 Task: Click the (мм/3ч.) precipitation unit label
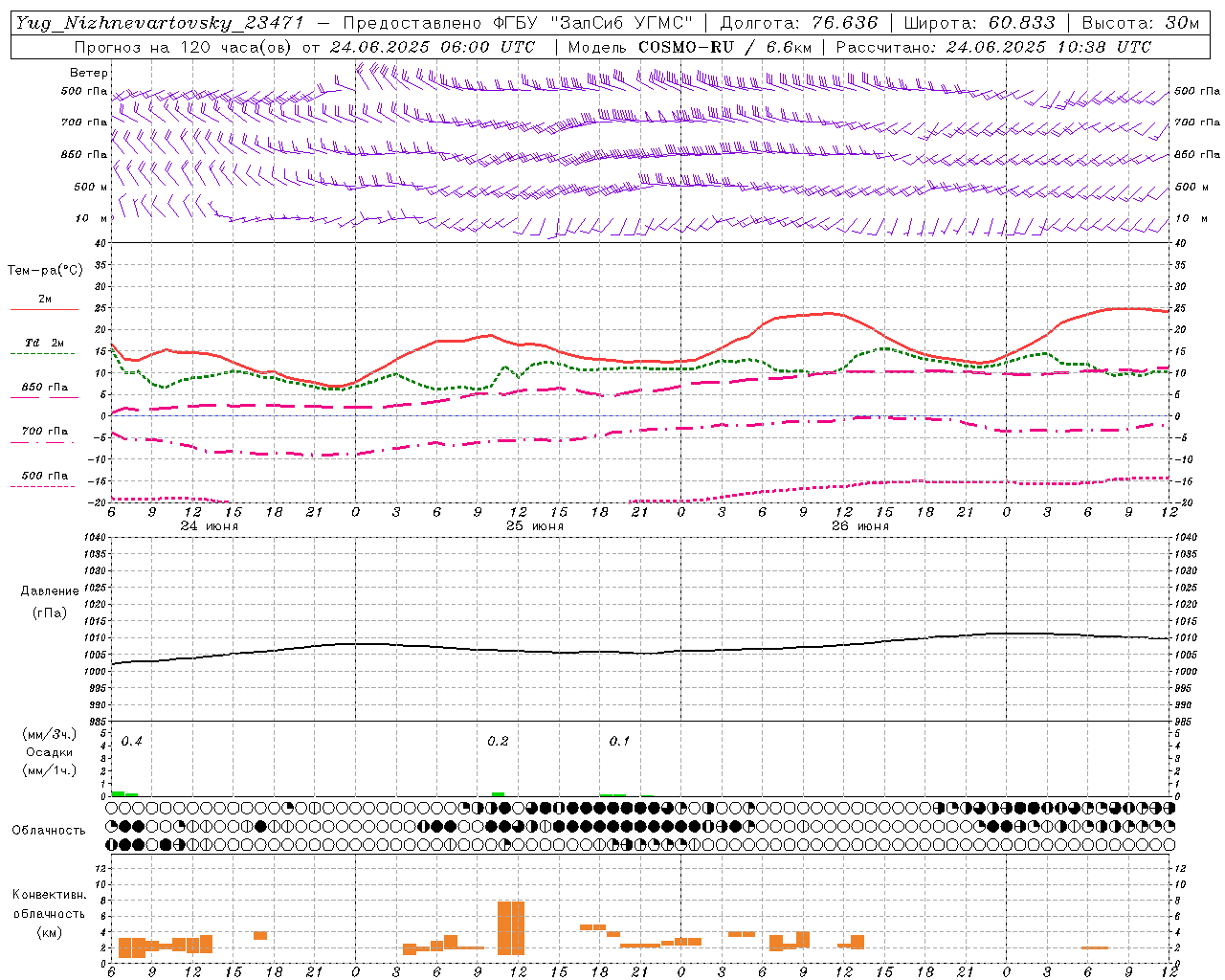50,735
